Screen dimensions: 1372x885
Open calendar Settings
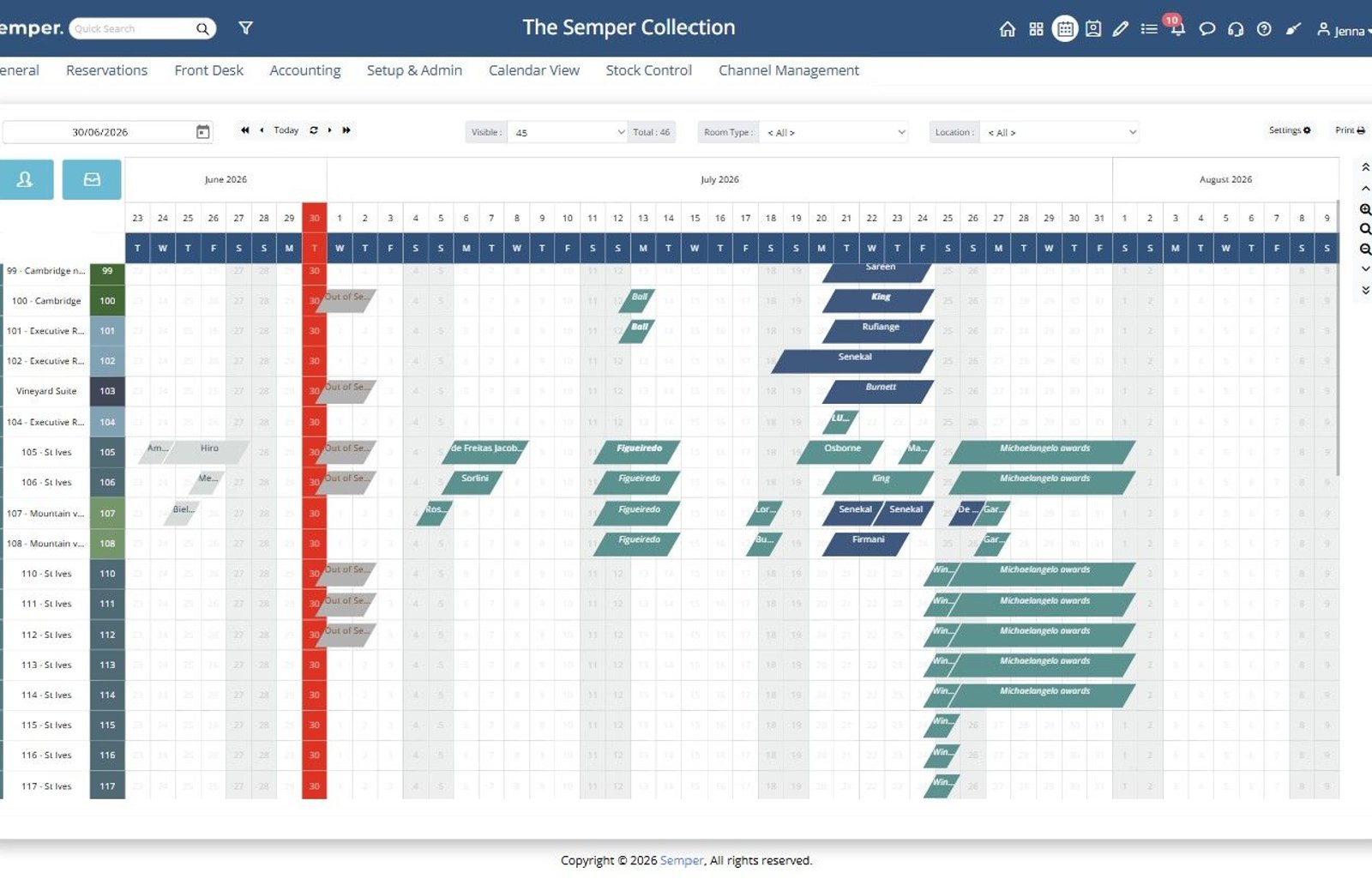tap(1290, 130)
